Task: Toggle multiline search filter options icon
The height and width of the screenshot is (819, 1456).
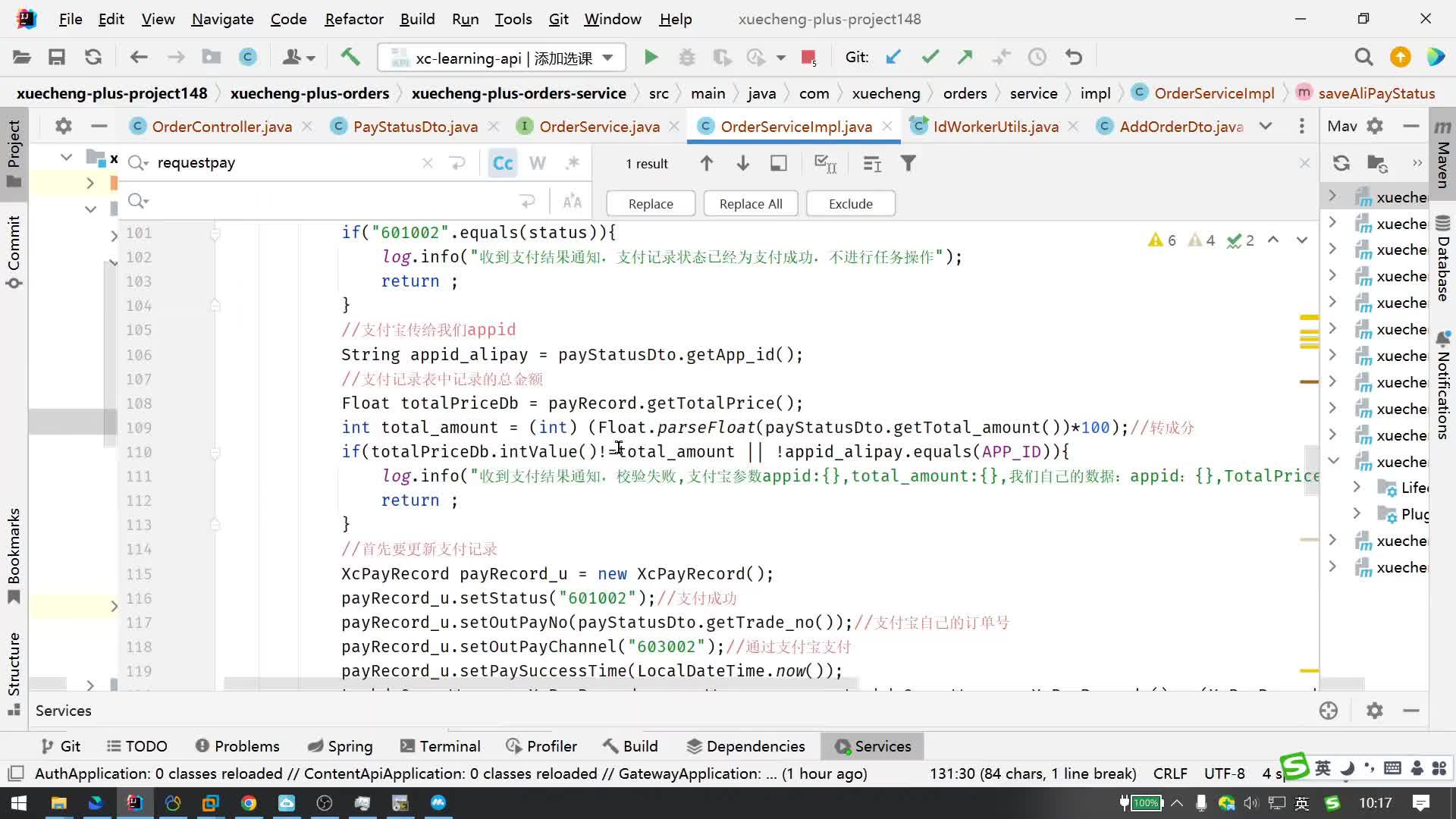Action: point(872,163)
